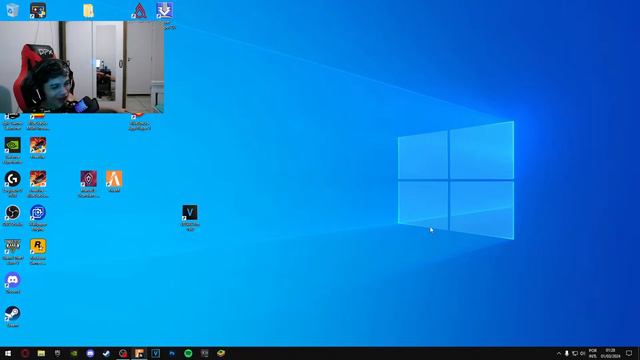Launch Grand Theft Auto V desktop shortcut
Image resolution: width=640 pixels, height=360 pixels.
click(x=13, y=251)
